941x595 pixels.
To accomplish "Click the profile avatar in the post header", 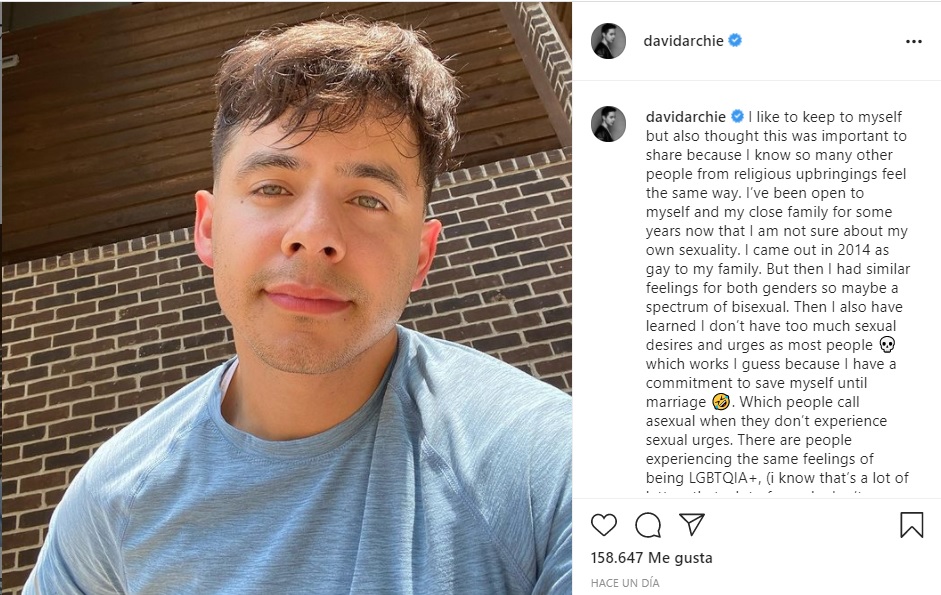I will (609, 41).
